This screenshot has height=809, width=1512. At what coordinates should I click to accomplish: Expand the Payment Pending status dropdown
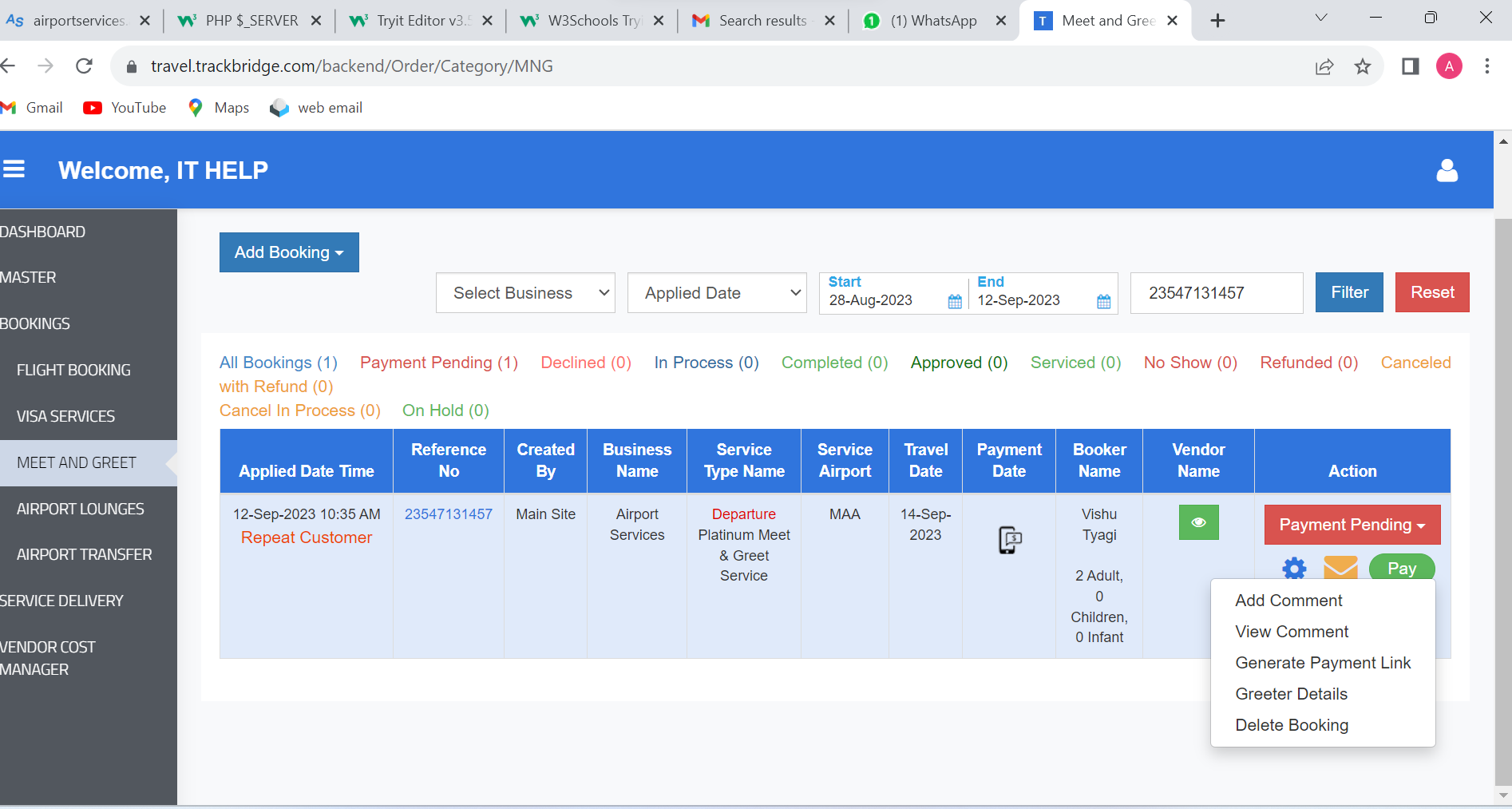tap(1352, 525)
